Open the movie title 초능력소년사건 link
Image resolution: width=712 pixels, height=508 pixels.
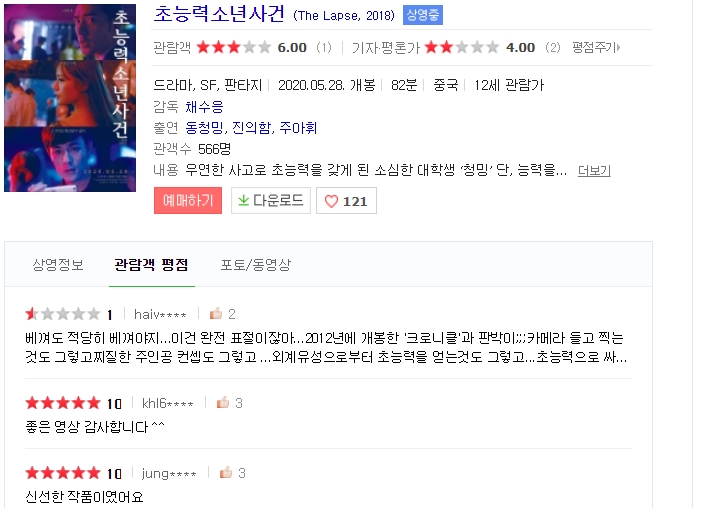(x=219, y=14)
